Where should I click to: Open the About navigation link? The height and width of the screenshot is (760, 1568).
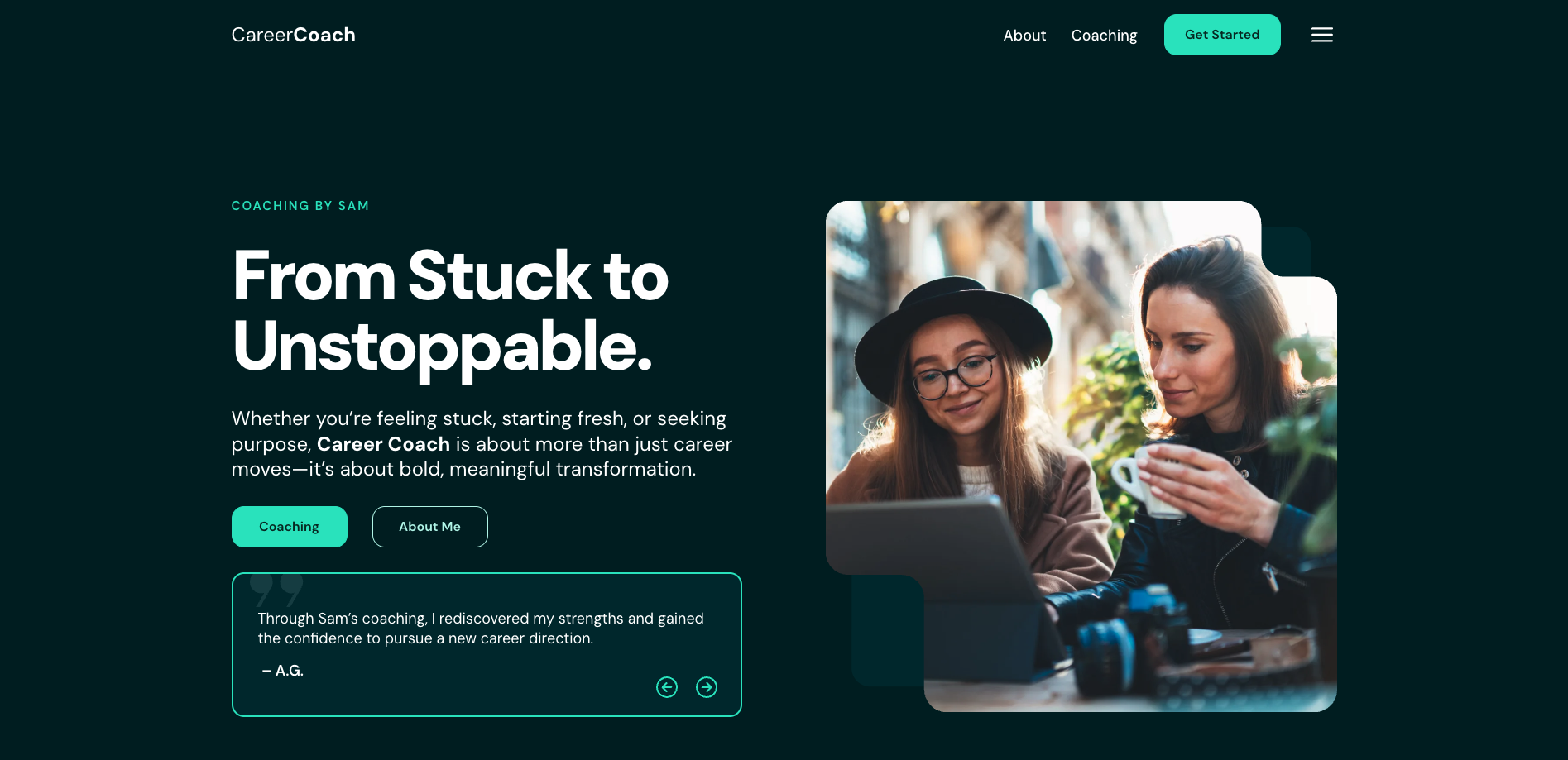pyautogui.click(x=1024, y=36)
